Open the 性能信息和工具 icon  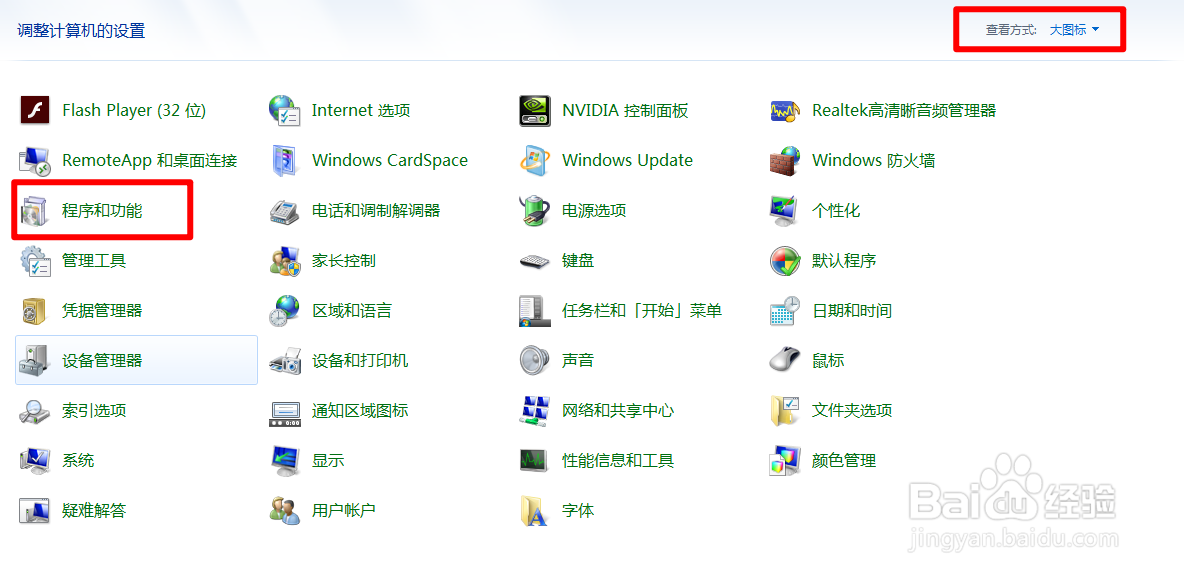coord(535,460)
